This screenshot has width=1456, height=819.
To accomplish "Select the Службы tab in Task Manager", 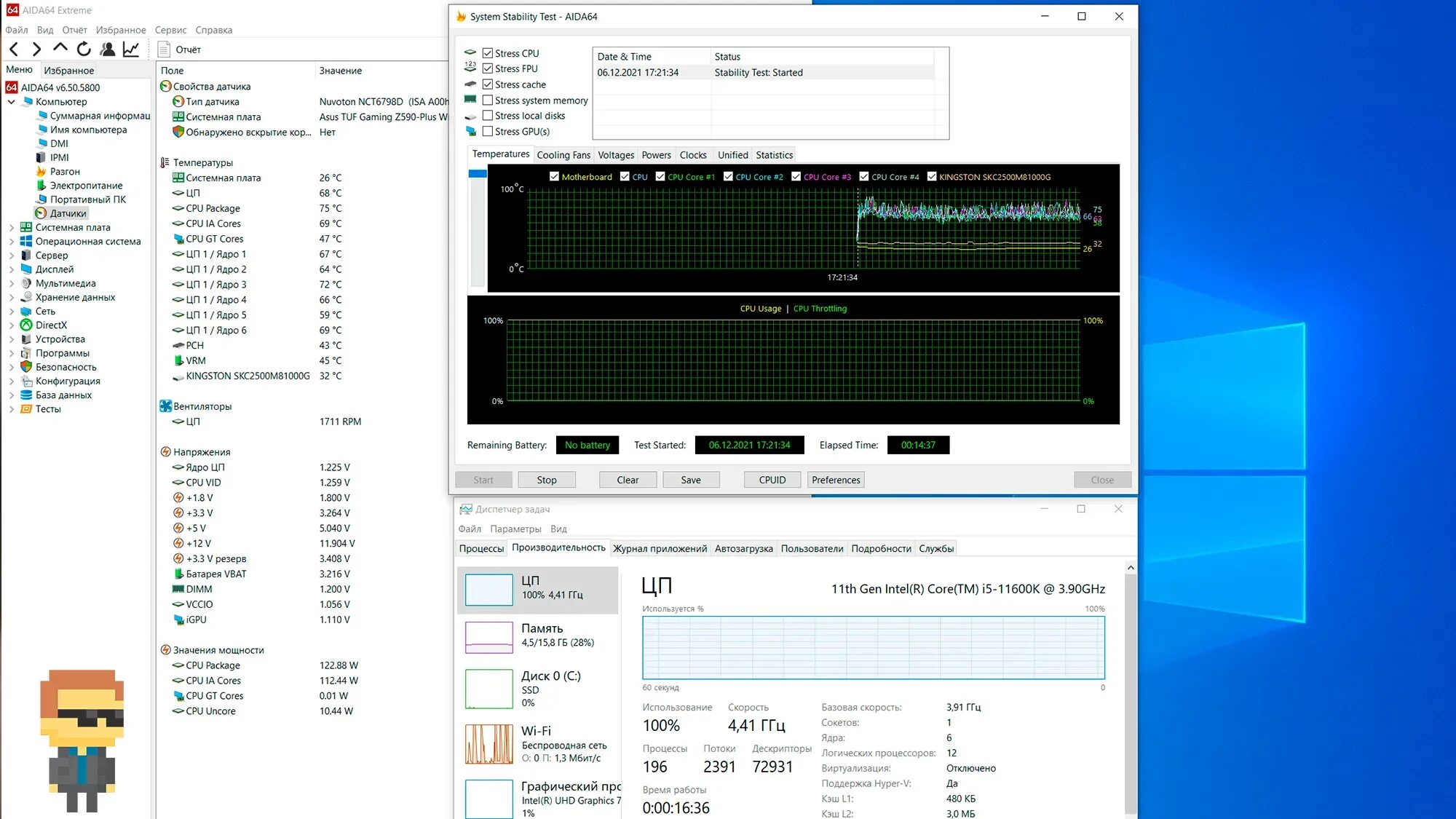I will pos(936,548).
